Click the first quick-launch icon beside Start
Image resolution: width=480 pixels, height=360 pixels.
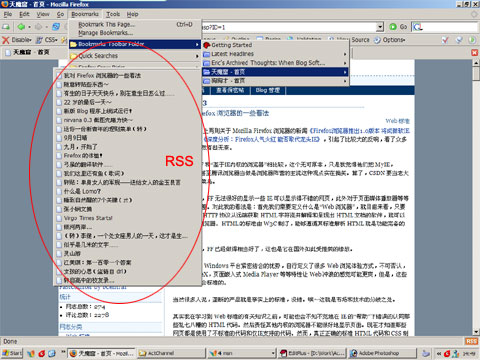(x=31, y=353)
